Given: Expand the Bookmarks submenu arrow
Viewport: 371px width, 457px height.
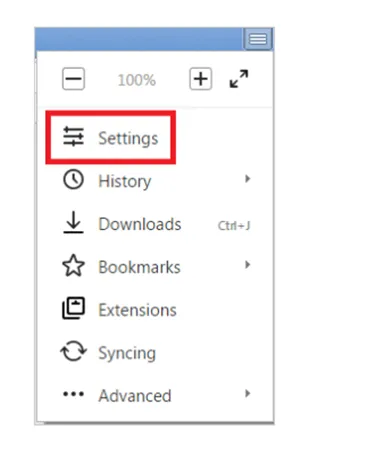Looking at the screenshot, I should [x=247, y=265].
